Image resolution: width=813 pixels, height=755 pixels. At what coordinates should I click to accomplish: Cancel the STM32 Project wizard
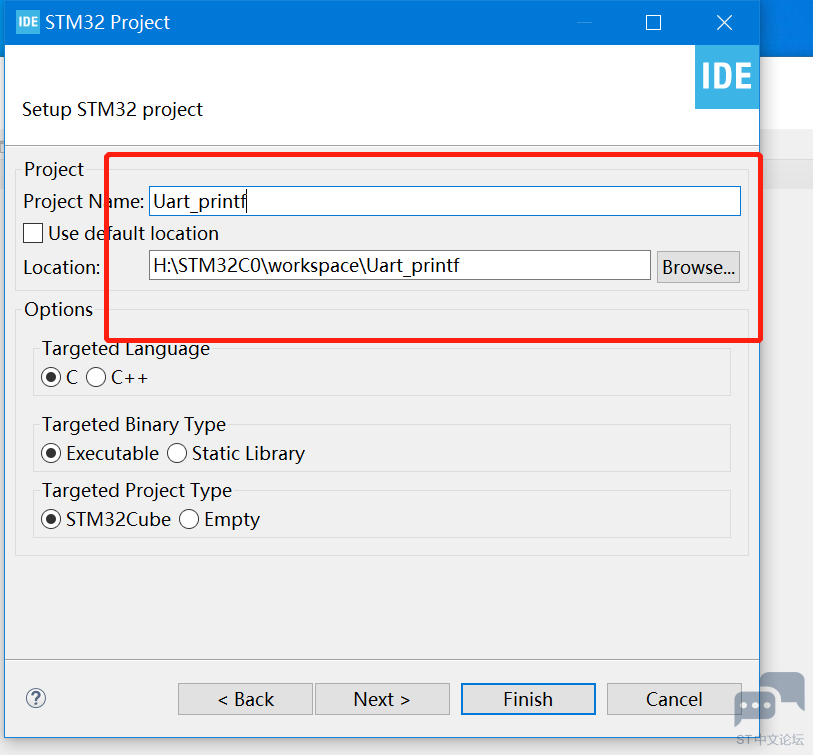[x=674, y=699]
